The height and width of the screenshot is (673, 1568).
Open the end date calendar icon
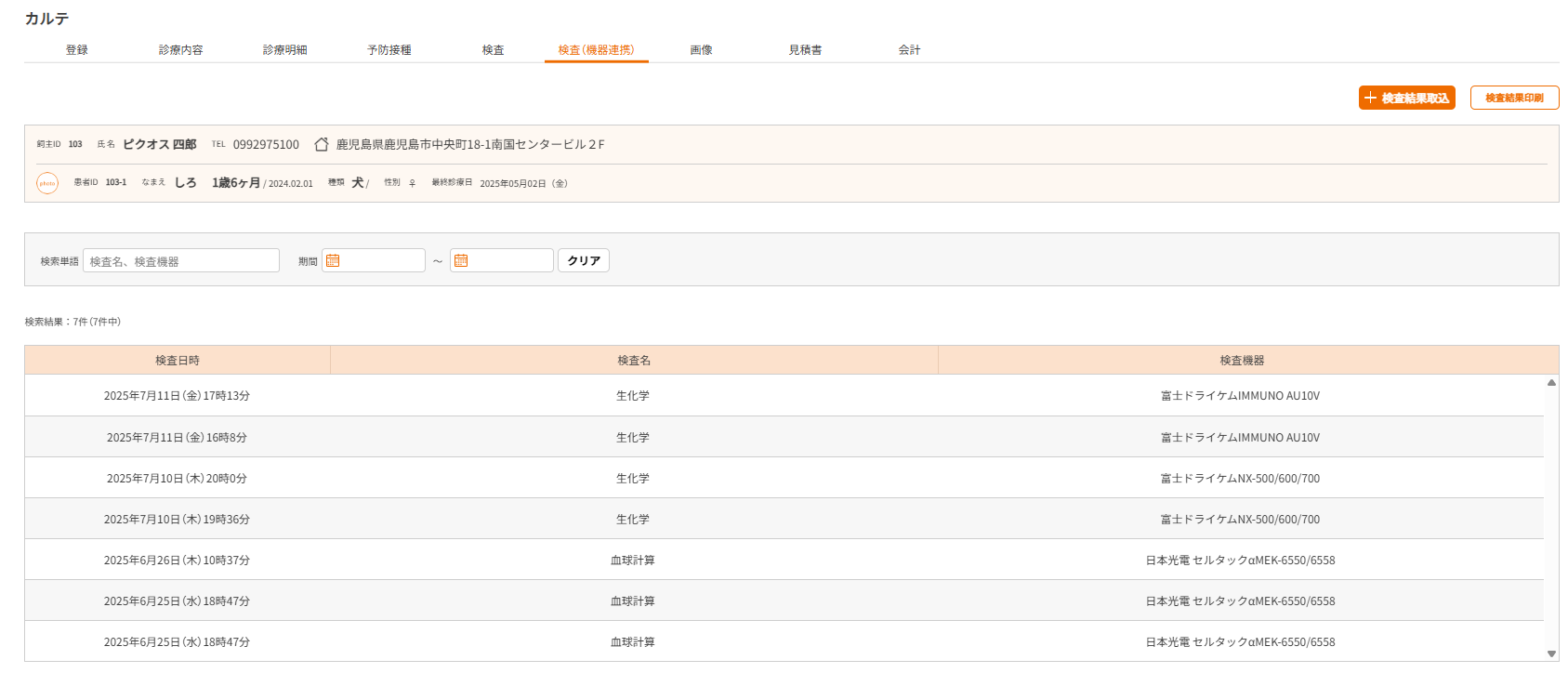point(461,261)
